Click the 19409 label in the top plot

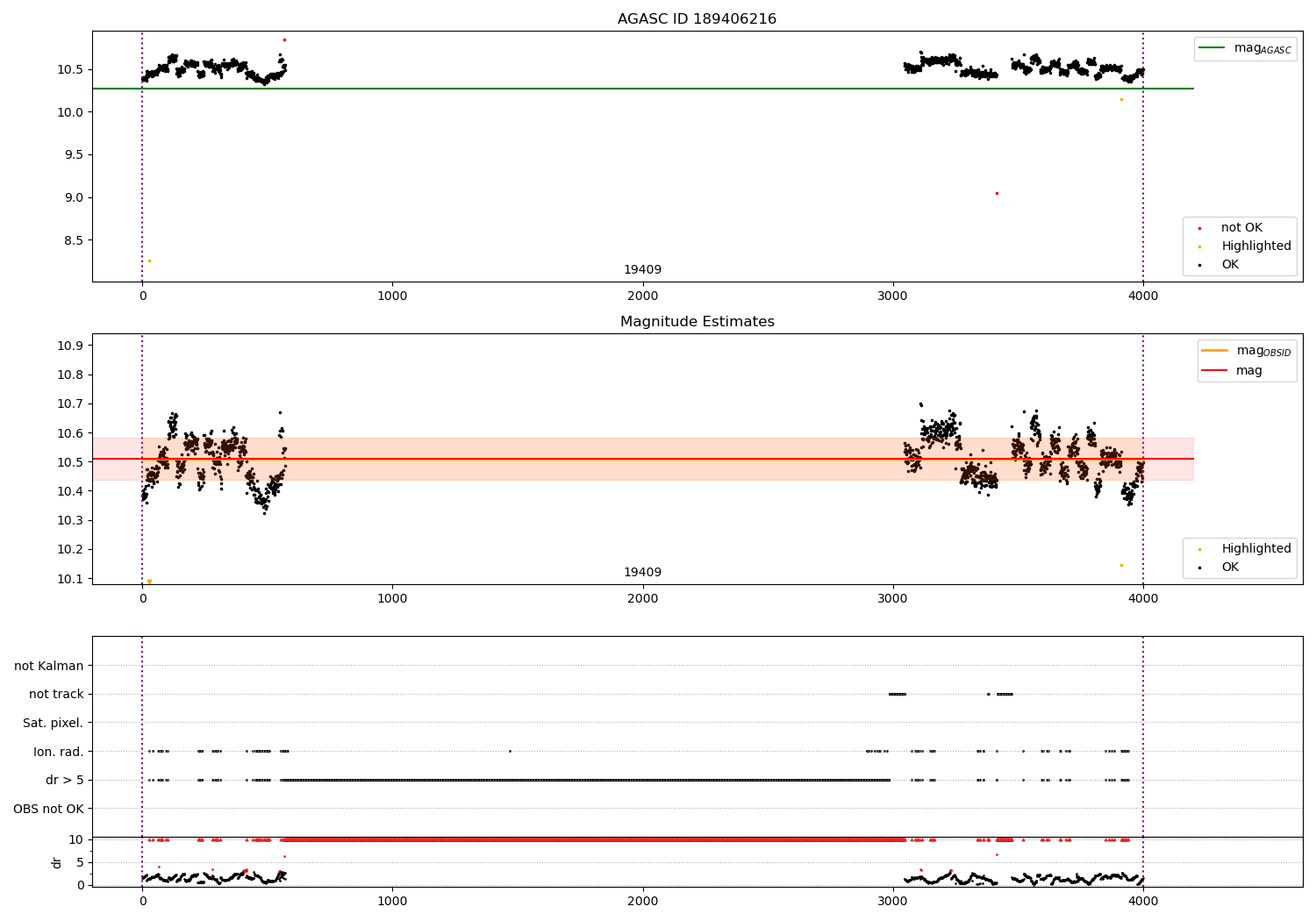(642, 270)
